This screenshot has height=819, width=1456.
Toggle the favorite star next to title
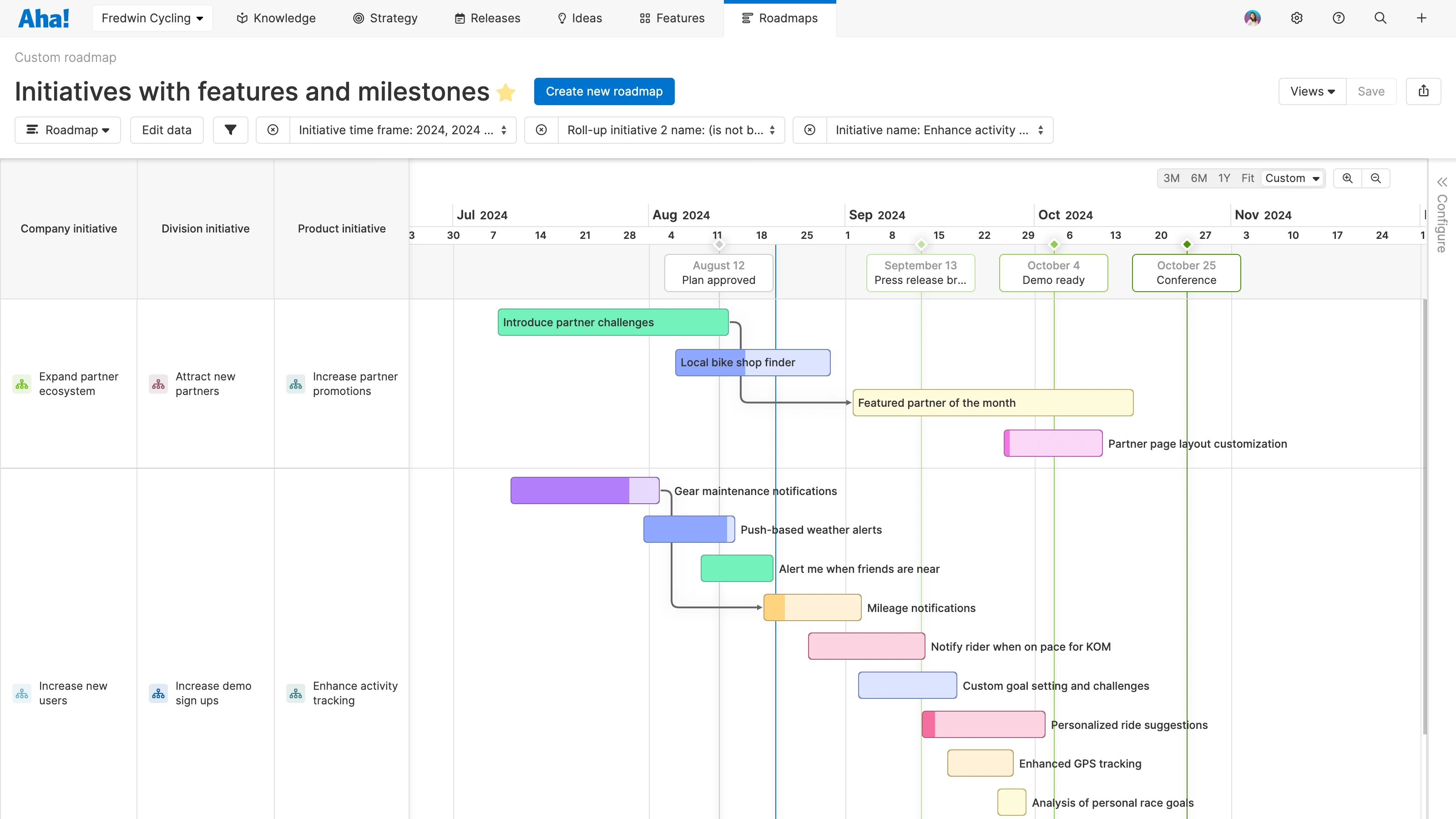[x=506, y=92]
